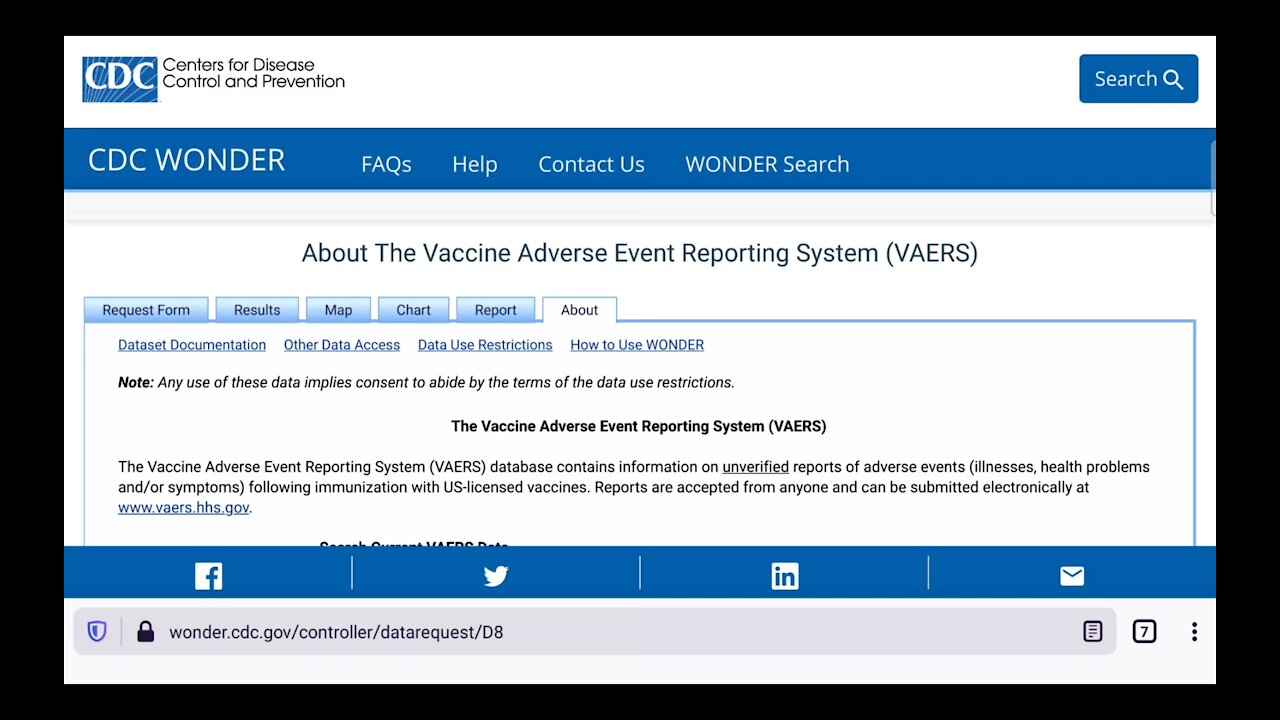Viewport: 1280px width, 720px height.
Task: Go to CDC WONDER home title
Action: (186, 160)
